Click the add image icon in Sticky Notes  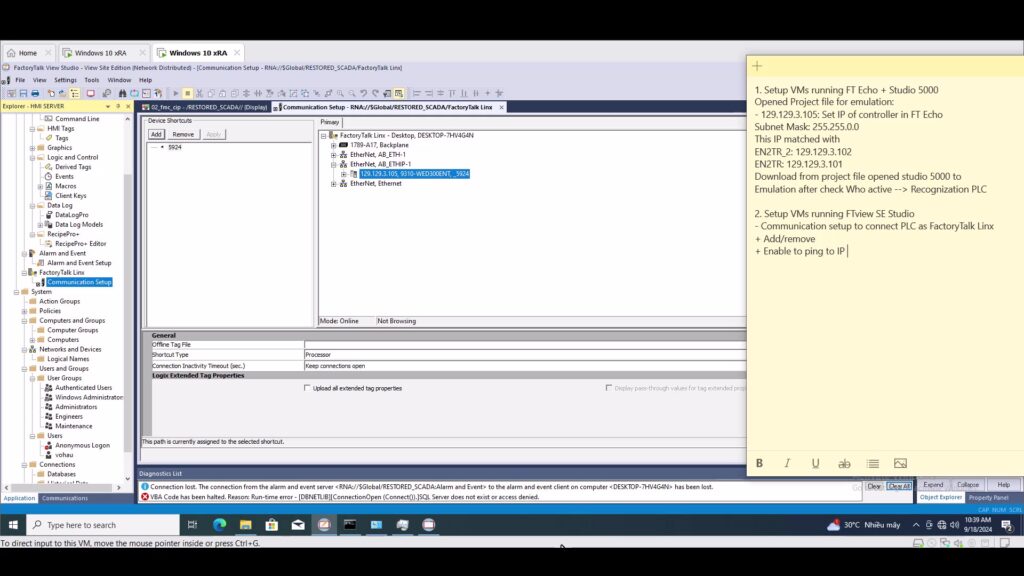click(x=900, y=463)
